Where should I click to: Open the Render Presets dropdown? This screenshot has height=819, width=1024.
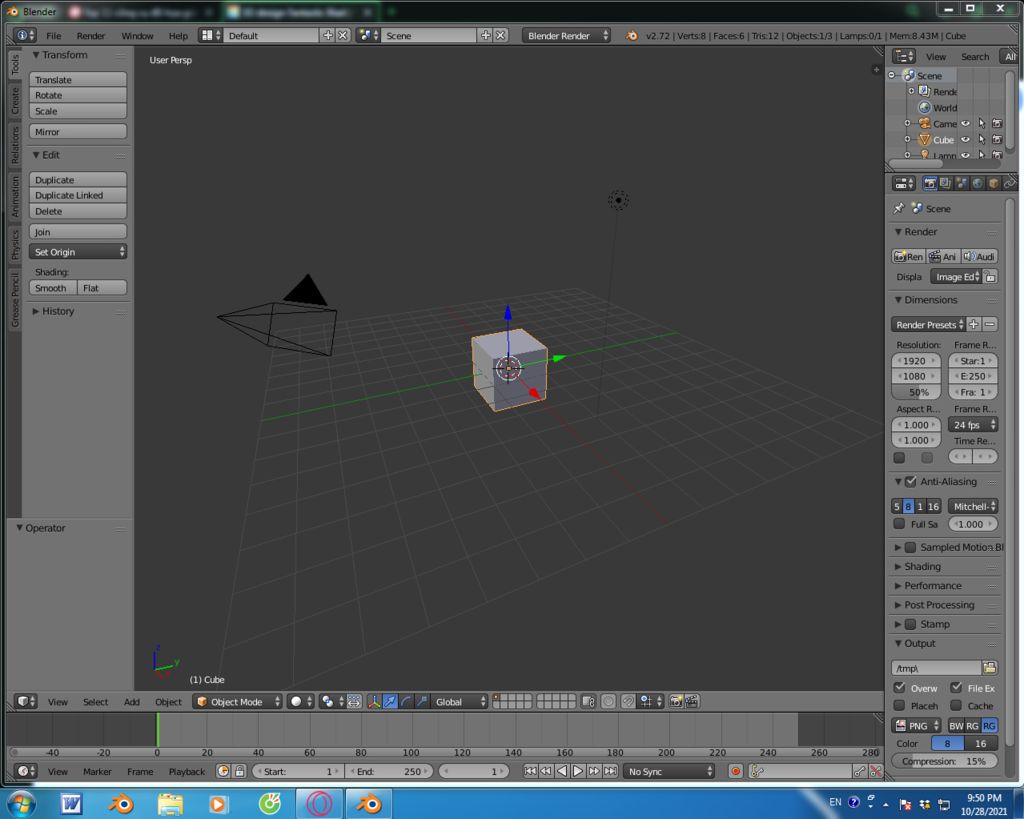point(929,325)
